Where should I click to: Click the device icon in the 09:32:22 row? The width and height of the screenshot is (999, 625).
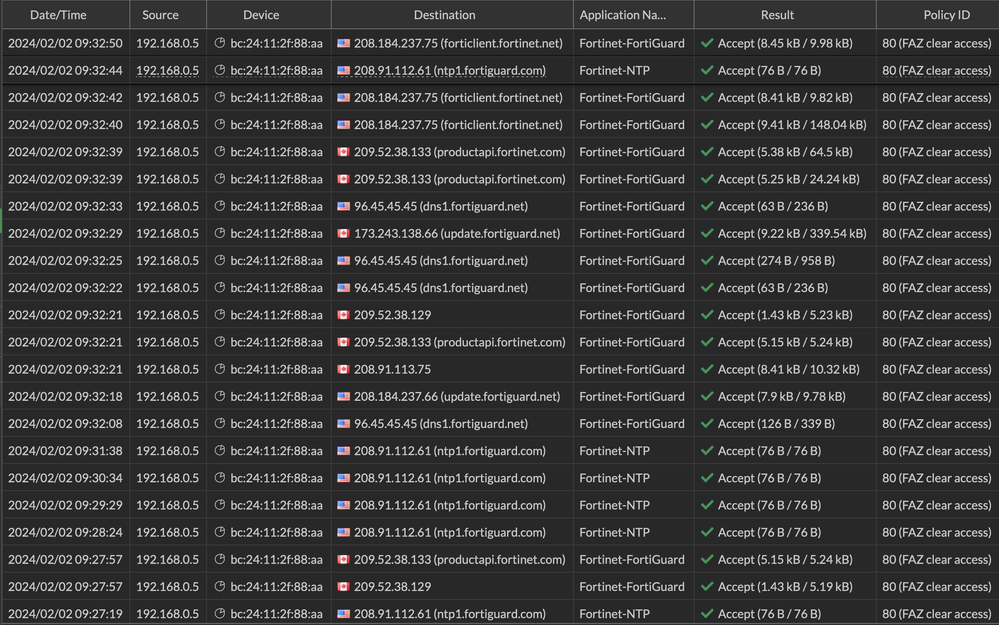220,288
